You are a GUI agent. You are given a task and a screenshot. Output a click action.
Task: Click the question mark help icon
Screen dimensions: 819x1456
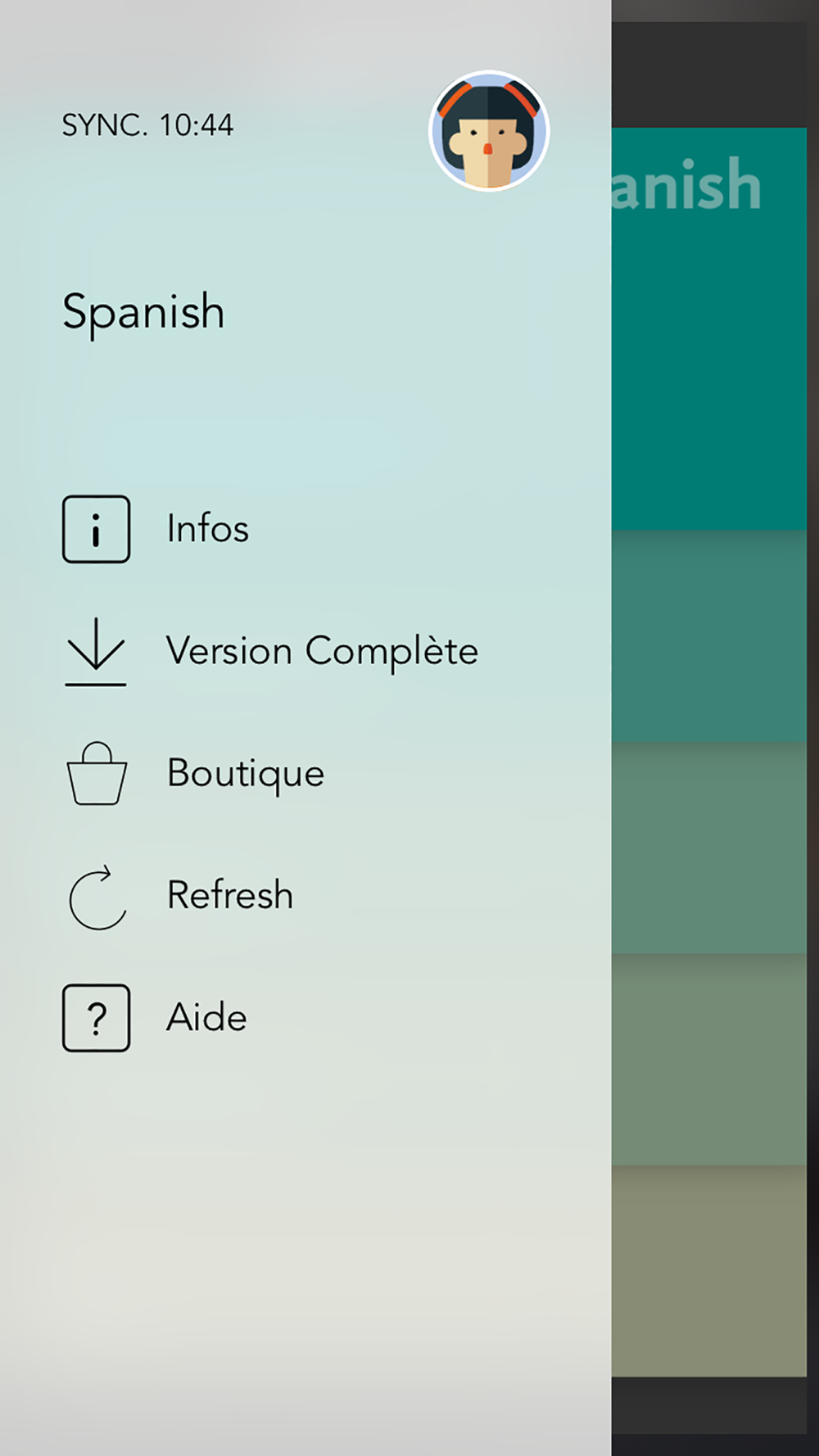(96, 1018)
